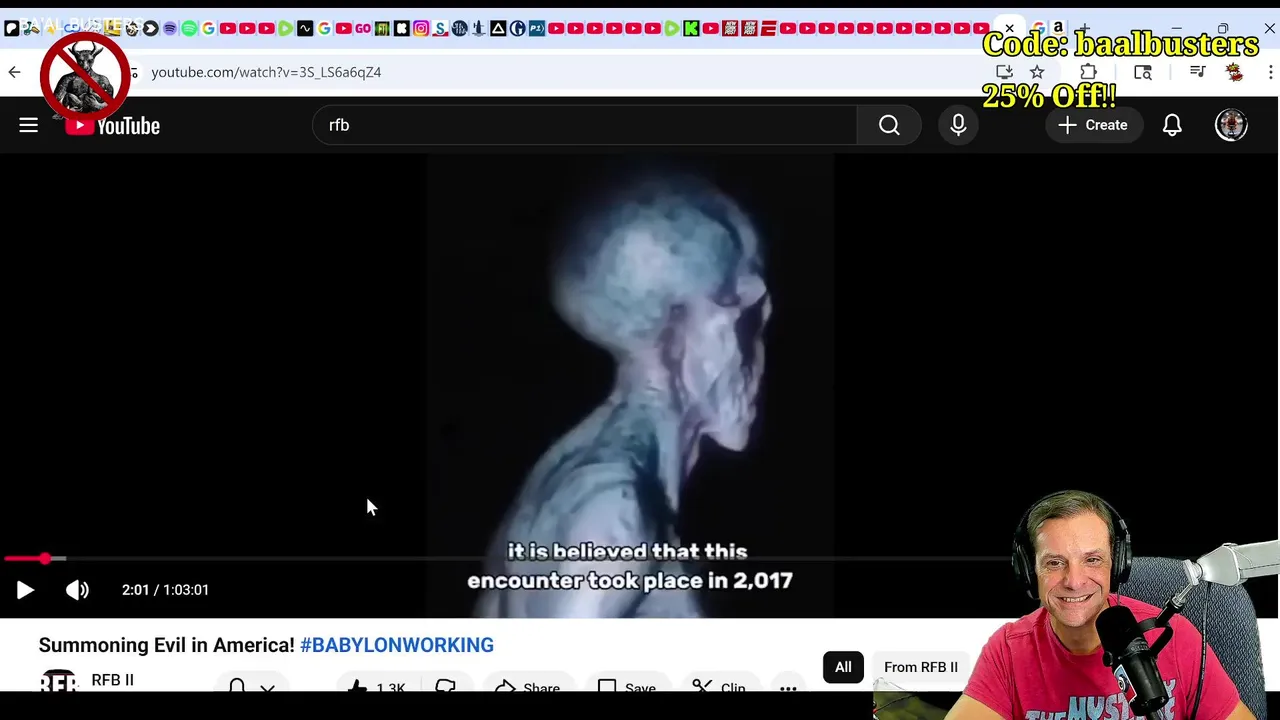Image resolution: width=1280 pixels, height=720 pixels.
Task: Click the Clip scissors button
Action: (718, 688)
